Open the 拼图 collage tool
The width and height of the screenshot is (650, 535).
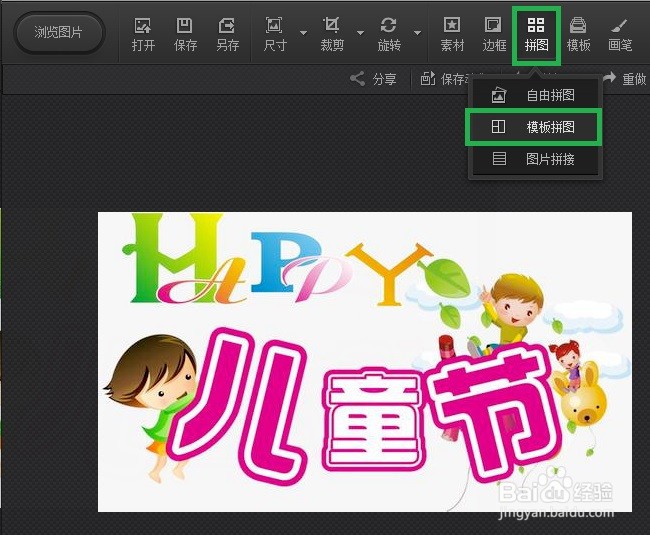(536, 36)
